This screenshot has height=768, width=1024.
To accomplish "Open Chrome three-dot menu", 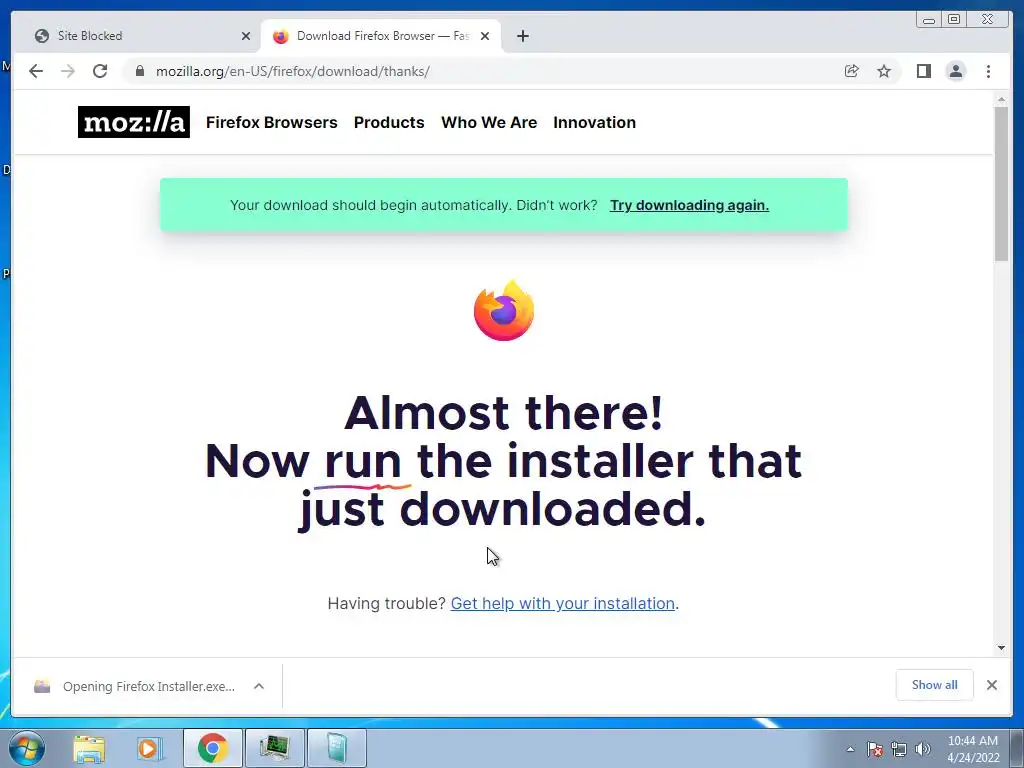I will click(988, 71).
